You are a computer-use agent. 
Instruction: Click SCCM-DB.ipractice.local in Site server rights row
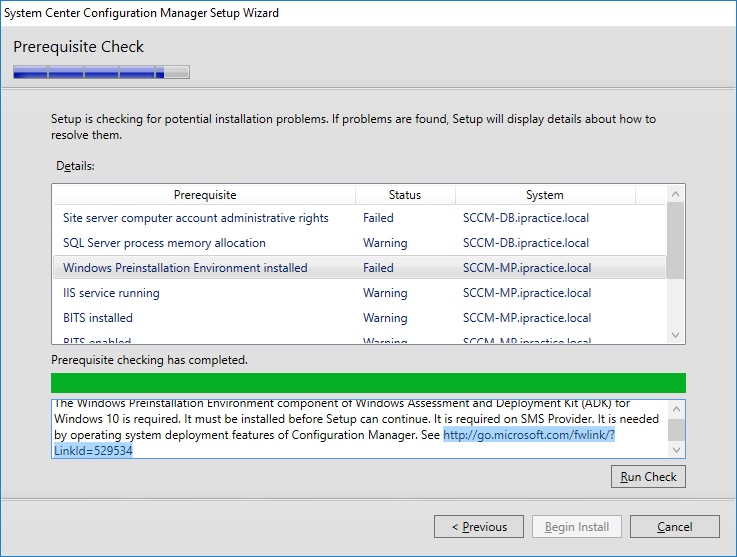[526, 218]
